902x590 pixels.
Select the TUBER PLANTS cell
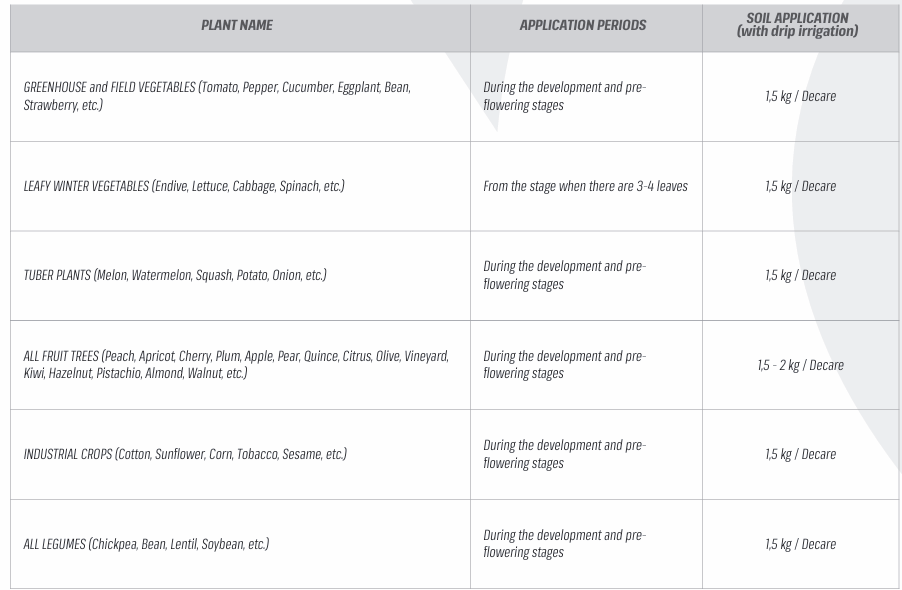coord(240,275)
